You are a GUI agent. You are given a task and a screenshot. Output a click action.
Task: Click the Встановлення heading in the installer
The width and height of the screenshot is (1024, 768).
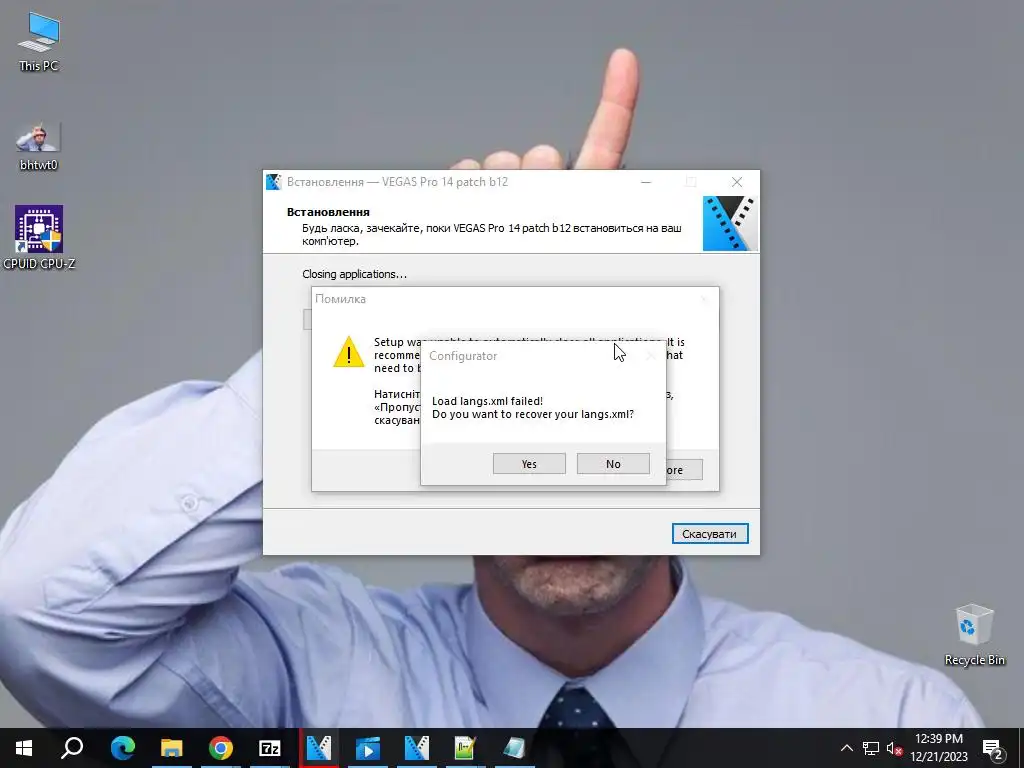pyautogui.click(x=328, y=212)
